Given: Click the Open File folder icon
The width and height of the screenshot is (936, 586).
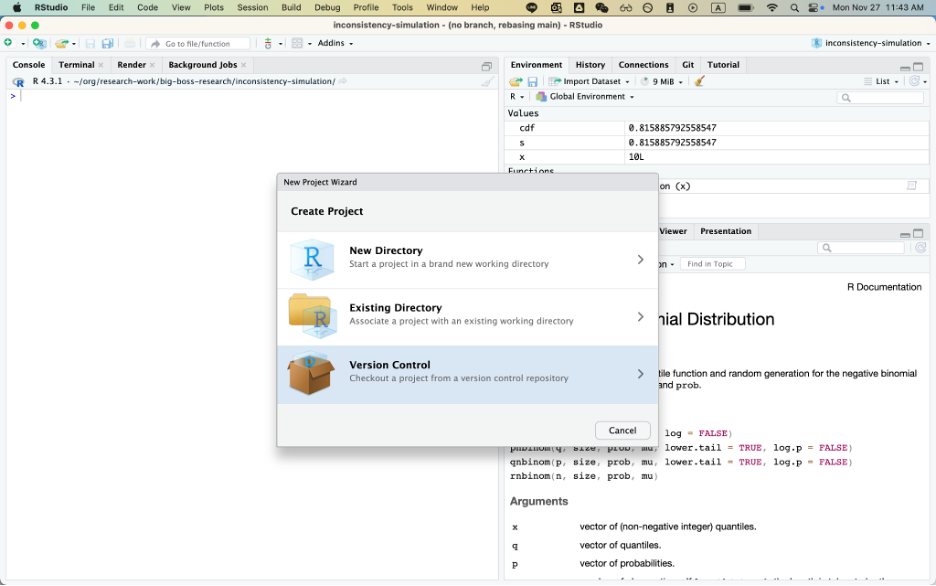Looking at the screenshot, I should point(61,43).
